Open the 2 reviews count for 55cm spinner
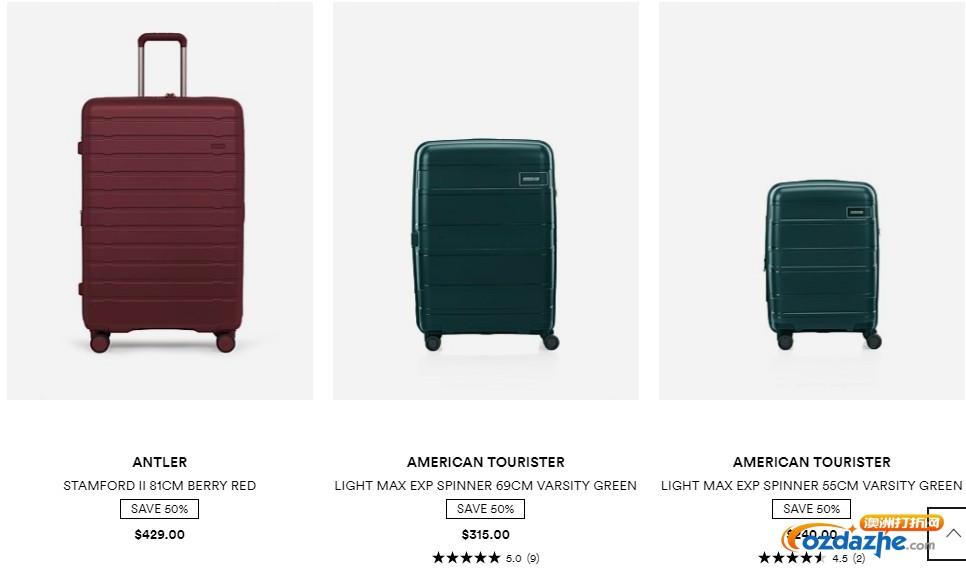This screenshot has width=966, height=570. [x=859, y=558]
